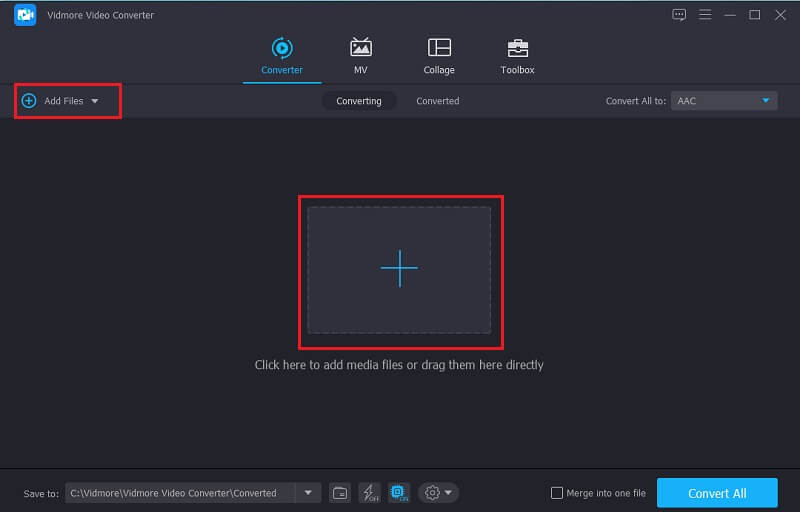Viewport: 800px width, 512px height.
Task: Click the big plus drop area
Action: pos(399,268)
